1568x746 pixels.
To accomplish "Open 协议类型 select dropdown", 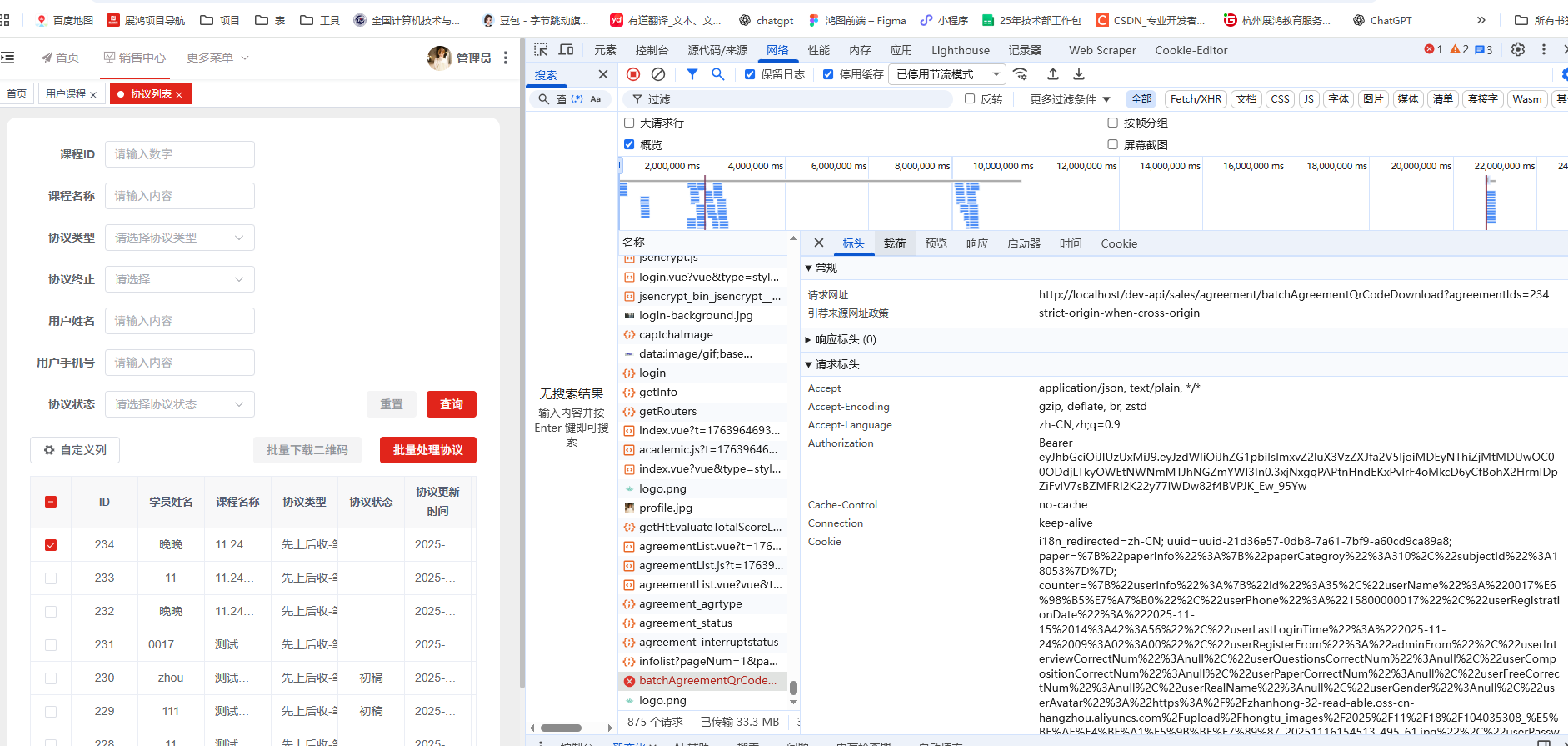I will pyautogui.click(x=180, y=238).
